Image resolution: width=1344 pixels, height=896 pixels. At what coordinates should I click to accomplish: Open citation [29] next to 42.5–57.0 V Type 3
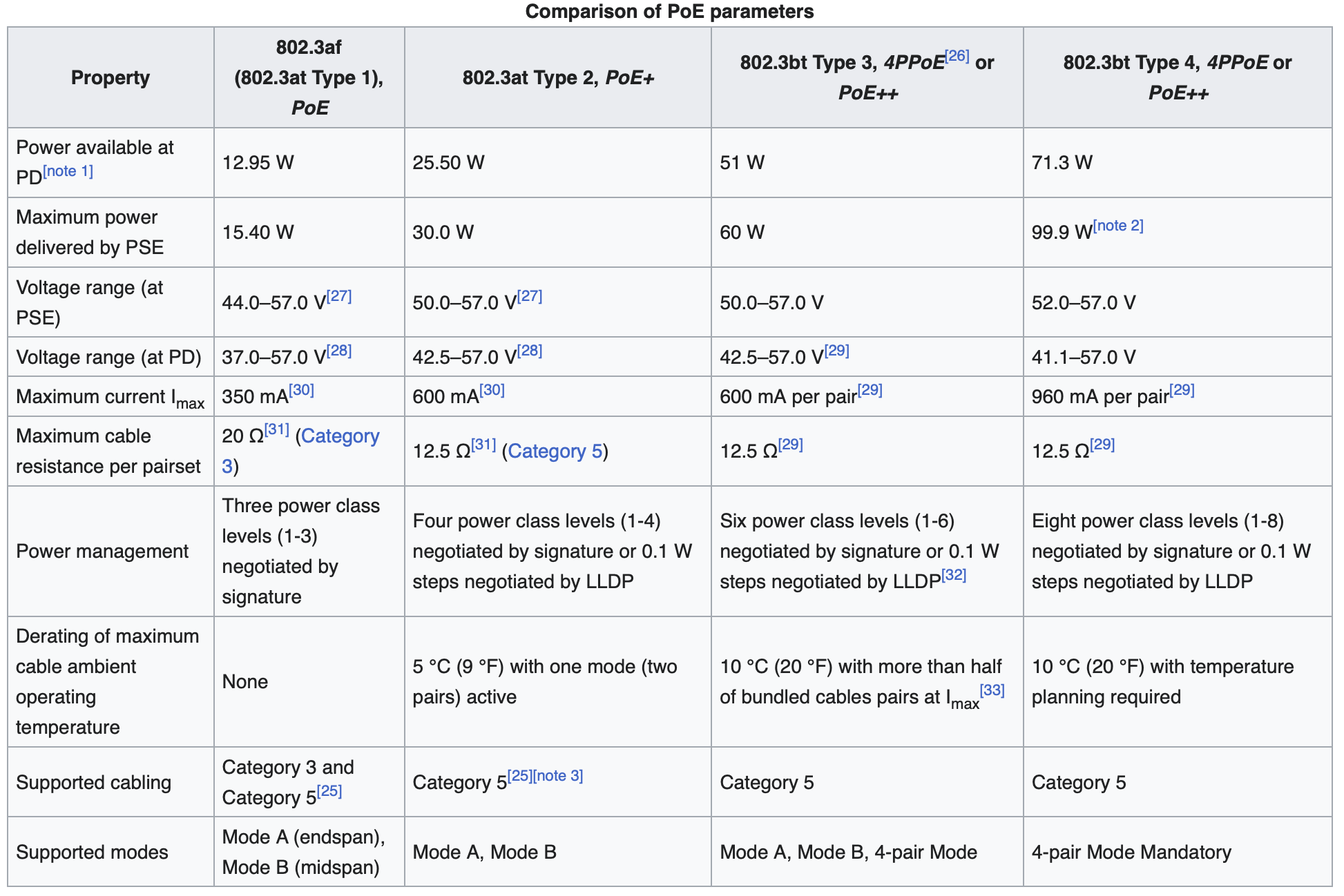(835, 351)
